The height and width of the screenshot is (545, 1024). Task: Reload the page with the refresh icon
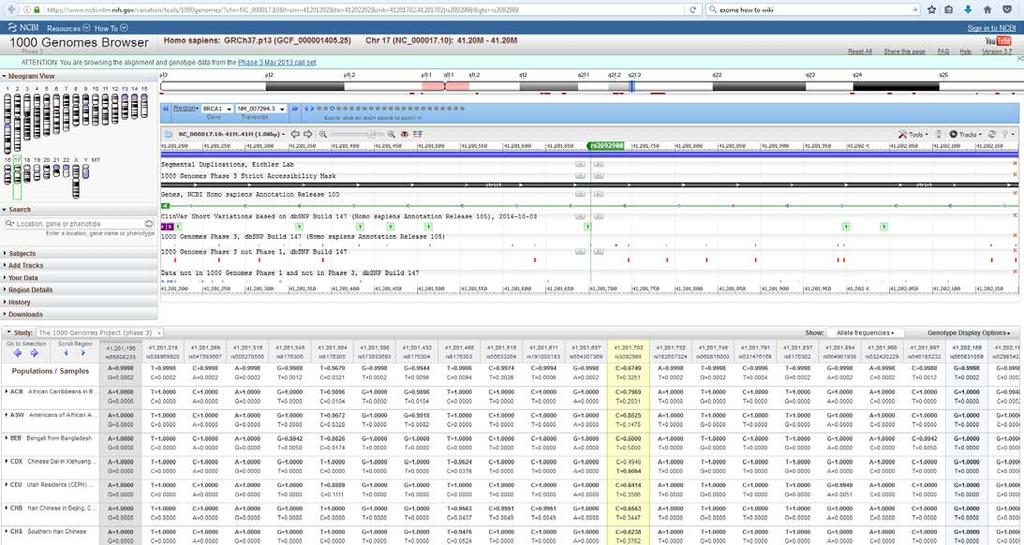coord(693,10)
